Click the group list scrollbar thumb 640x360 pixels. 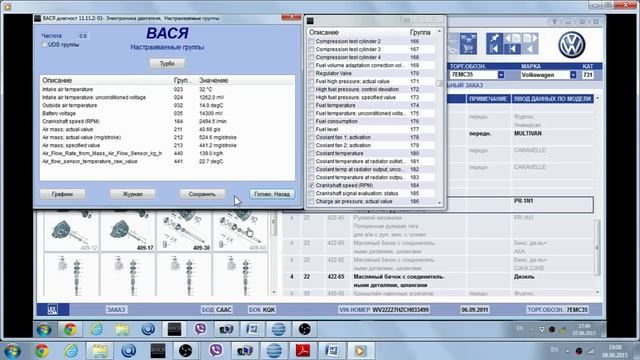(x=439, y=83)
